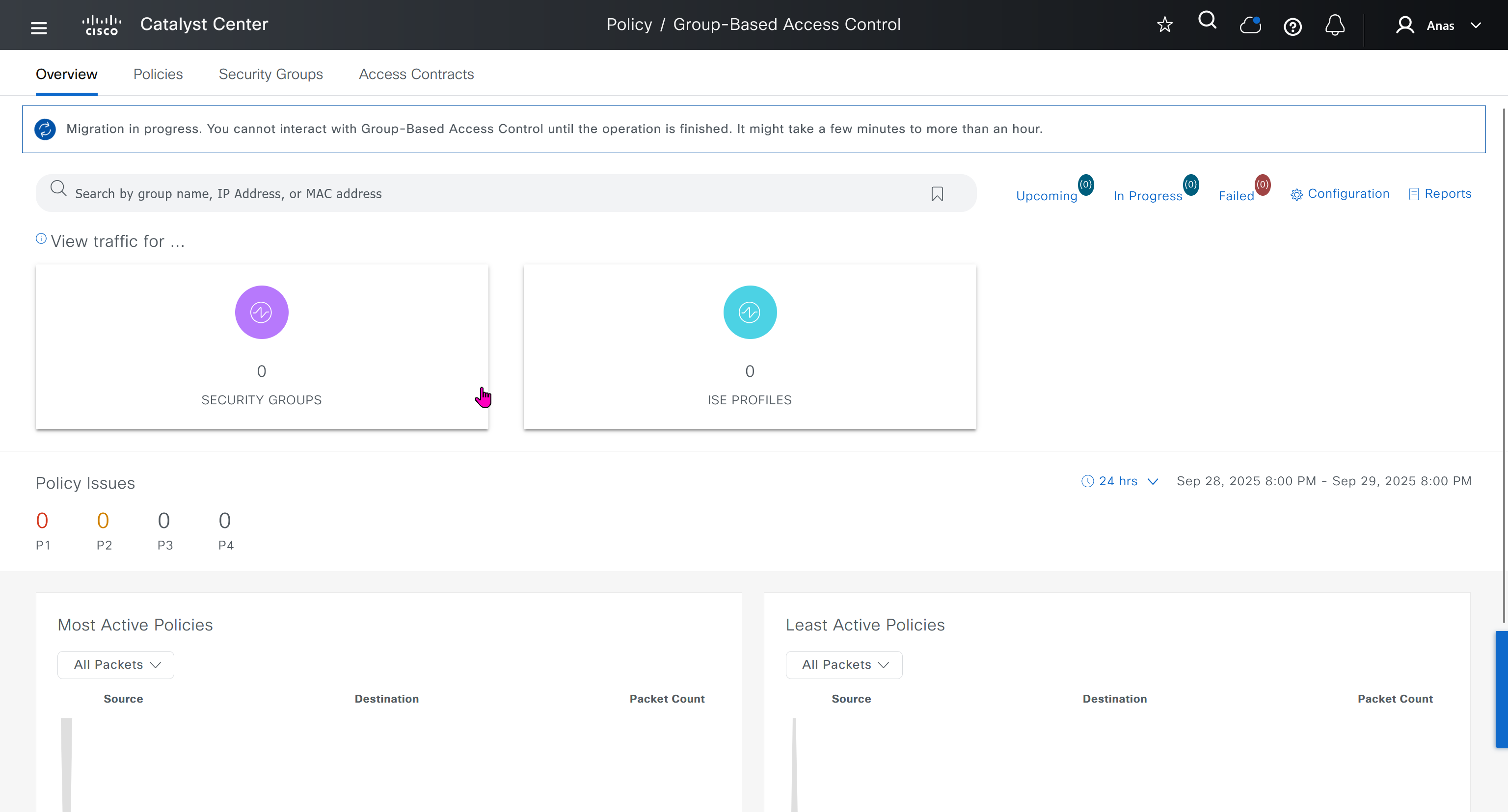Open global search magnifier icon
This screenshot has height=812, width=1508.
tap(1207, 21)
